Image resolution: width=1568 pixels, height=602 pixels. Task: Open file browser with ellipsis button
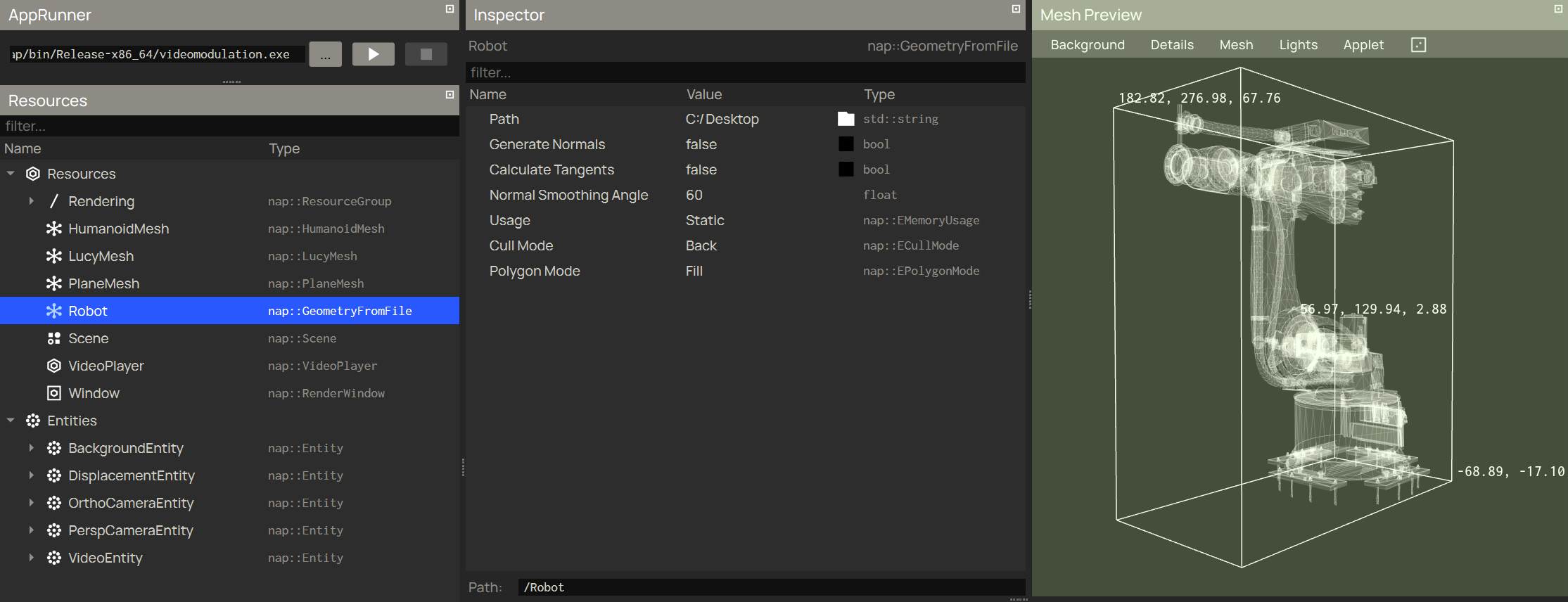tap(325, 54)
